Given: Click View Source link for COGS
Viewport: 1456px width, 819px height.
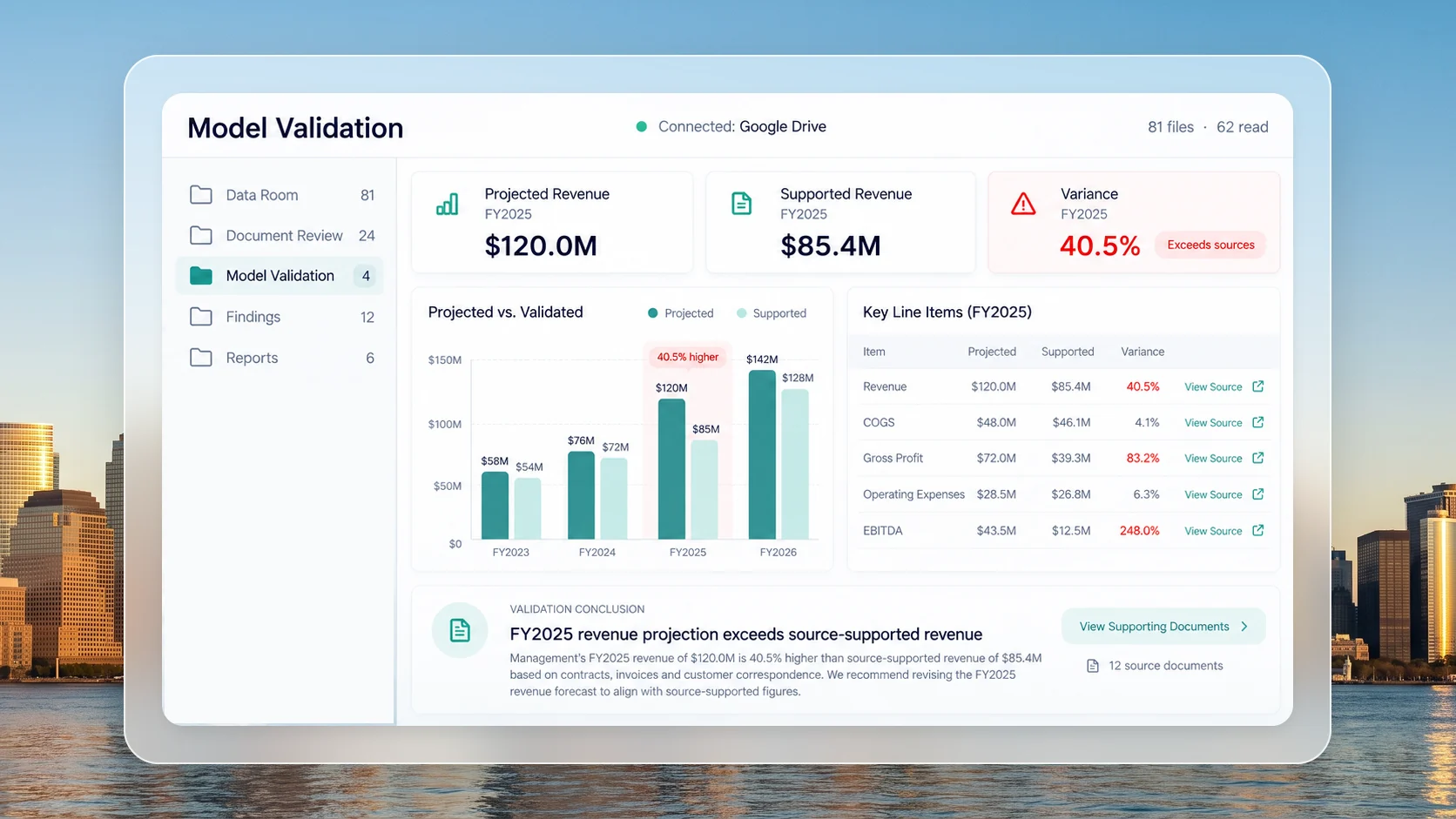Looking at the screenshot, I should (x=1213, y=423).
